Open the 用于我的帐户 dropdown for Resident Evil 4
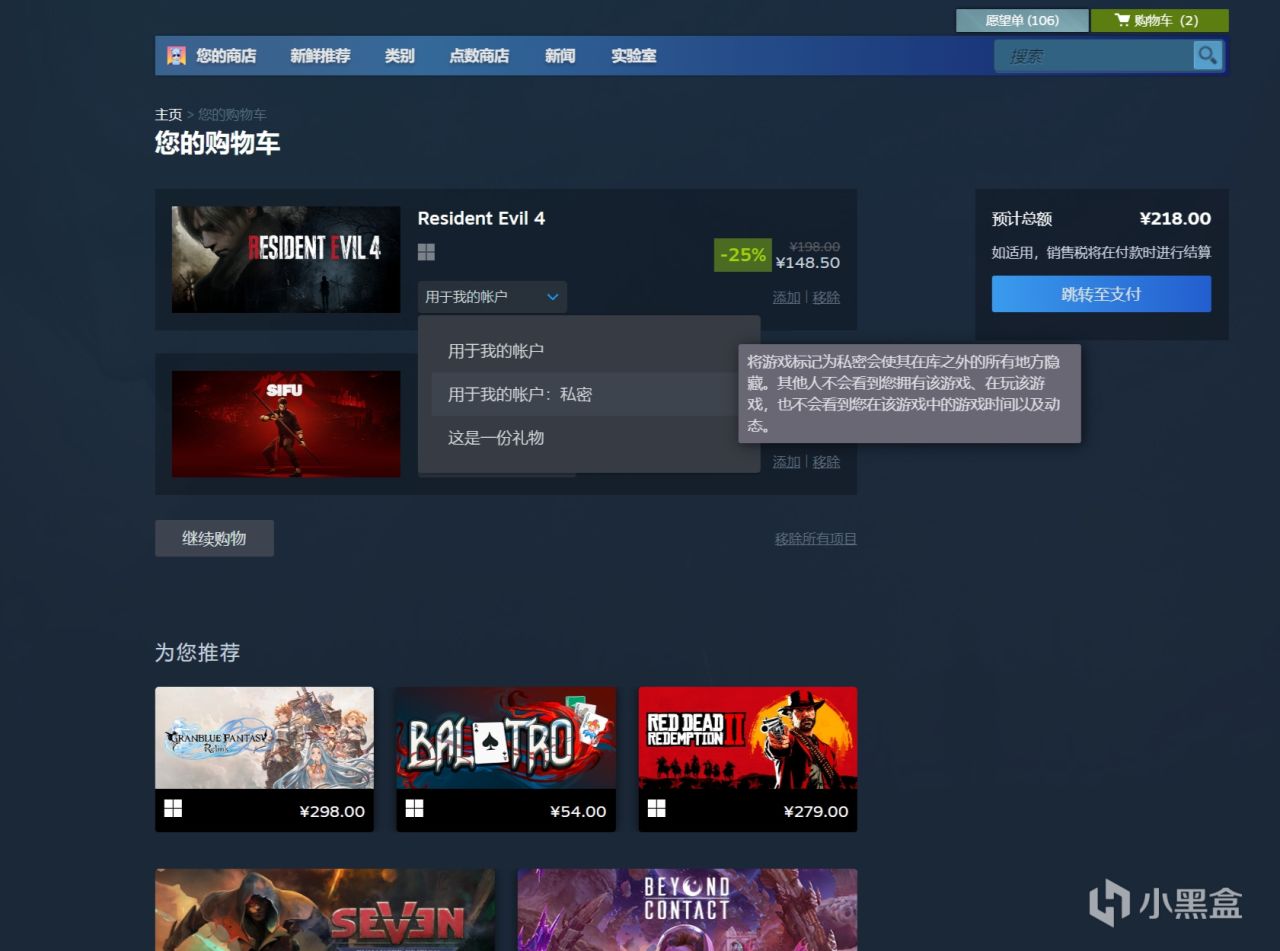Viewport: 1280px width, 951px height. (492, 297)
